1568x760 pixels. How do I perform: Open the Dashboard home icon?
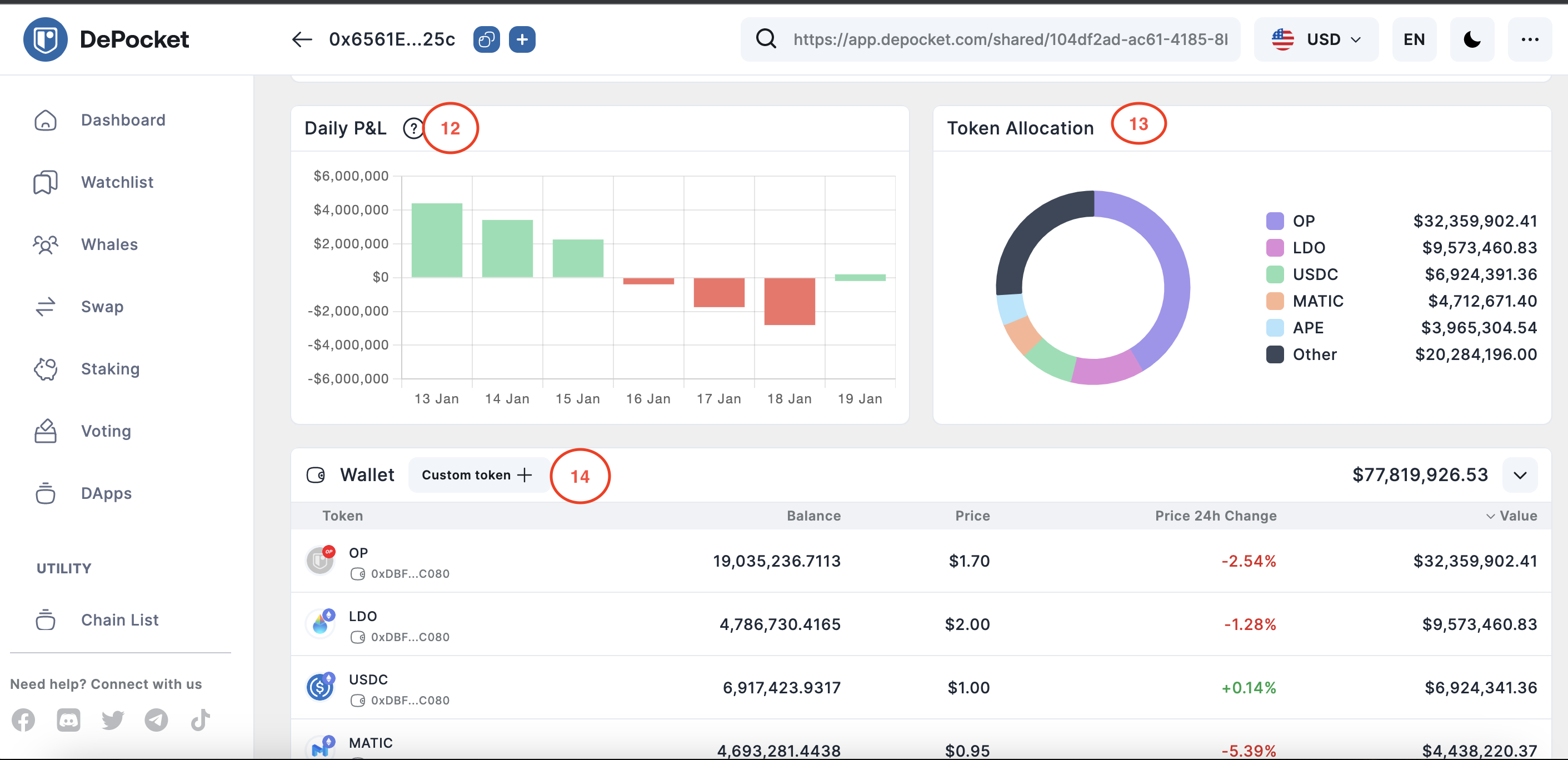tap(46, 121)
